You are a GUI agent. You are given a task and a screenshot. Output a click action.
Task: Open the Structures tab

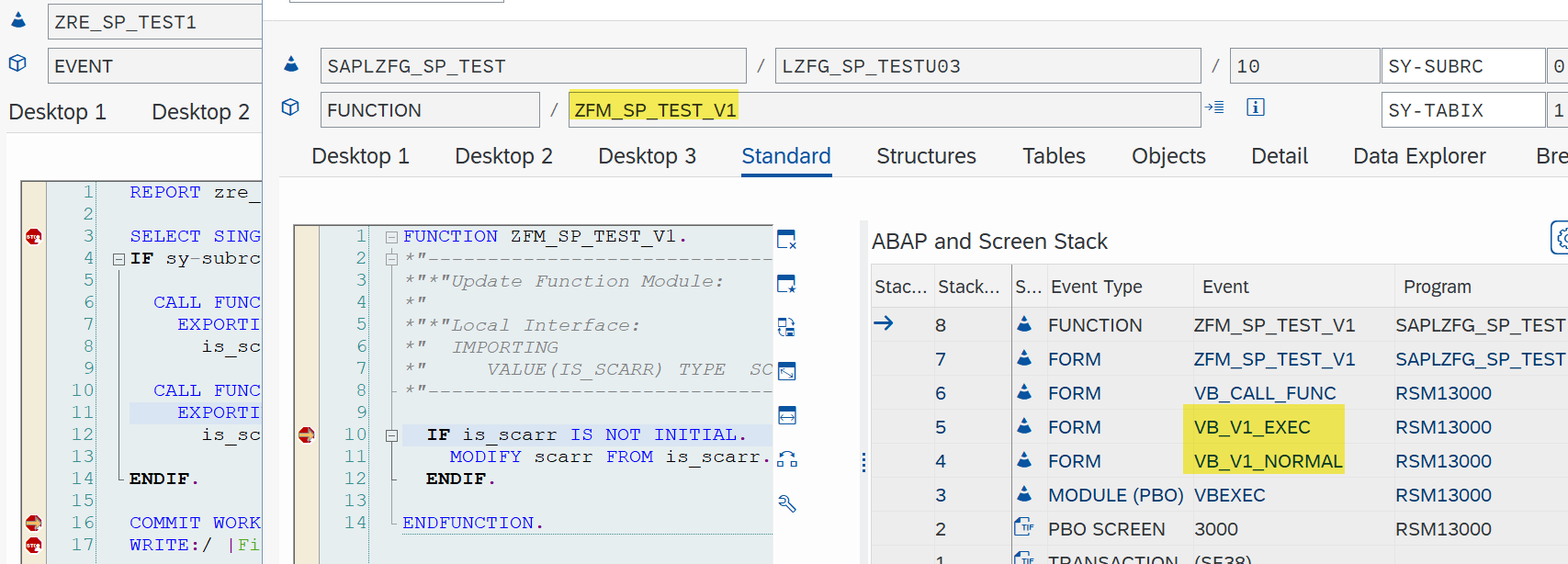926,156
